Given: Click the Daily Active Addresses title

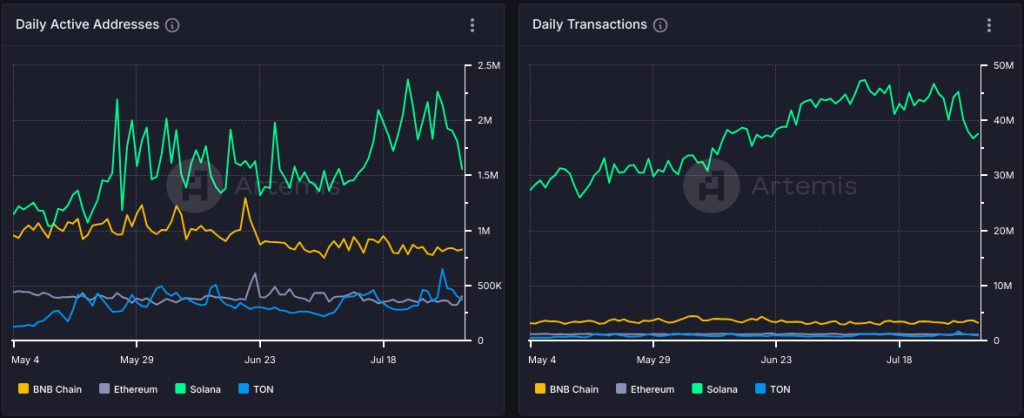Looking at the screenshot, I should click(x=88, y=25).
